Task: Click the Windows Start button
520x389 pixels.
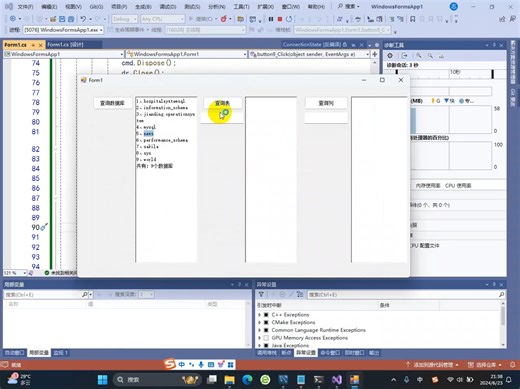Action: (x=102, y=380)
